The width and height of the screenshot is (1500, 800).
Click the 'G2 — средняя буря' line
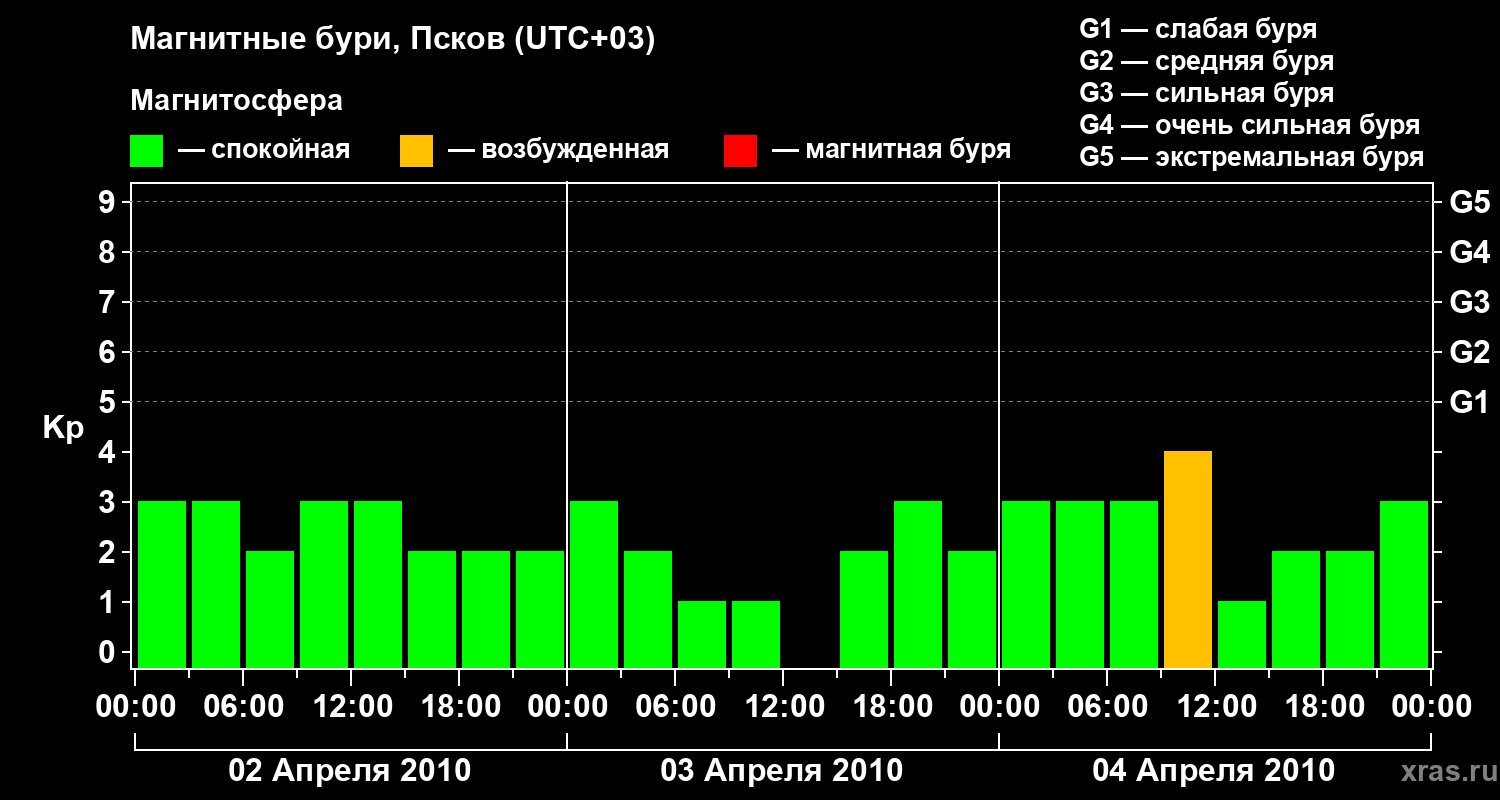coord(1207,61)
